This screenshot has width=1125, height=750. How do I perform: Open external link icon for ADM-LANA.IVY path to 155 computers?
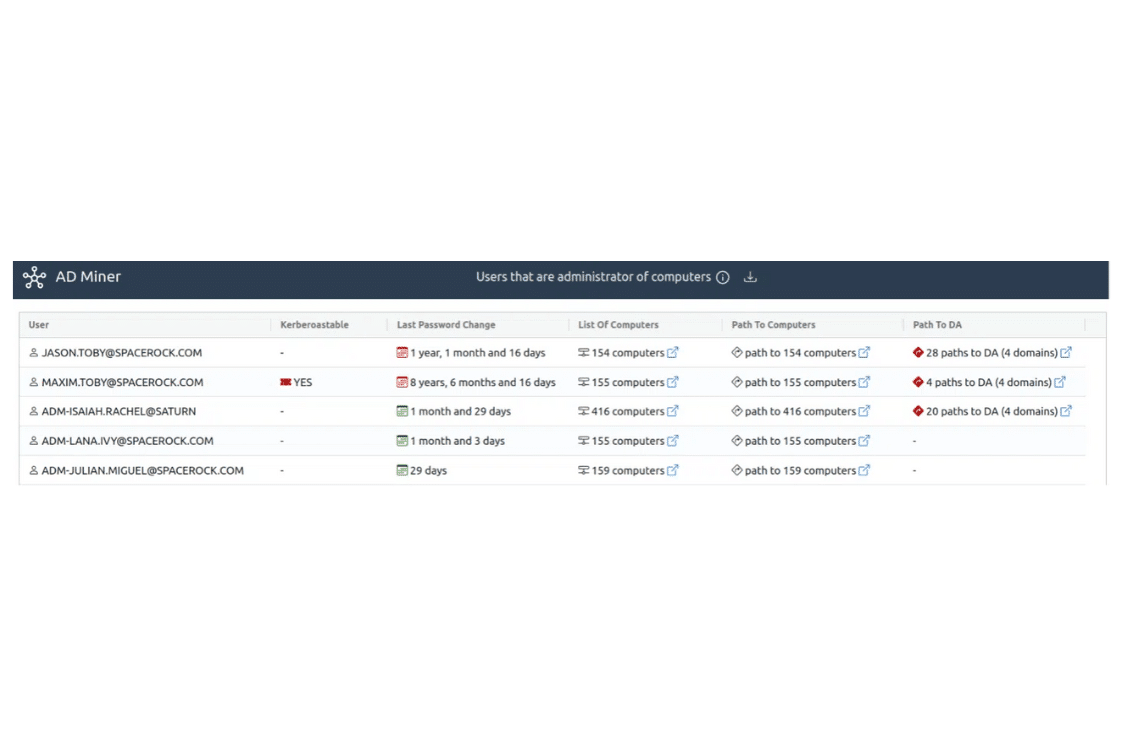point(864,441)
